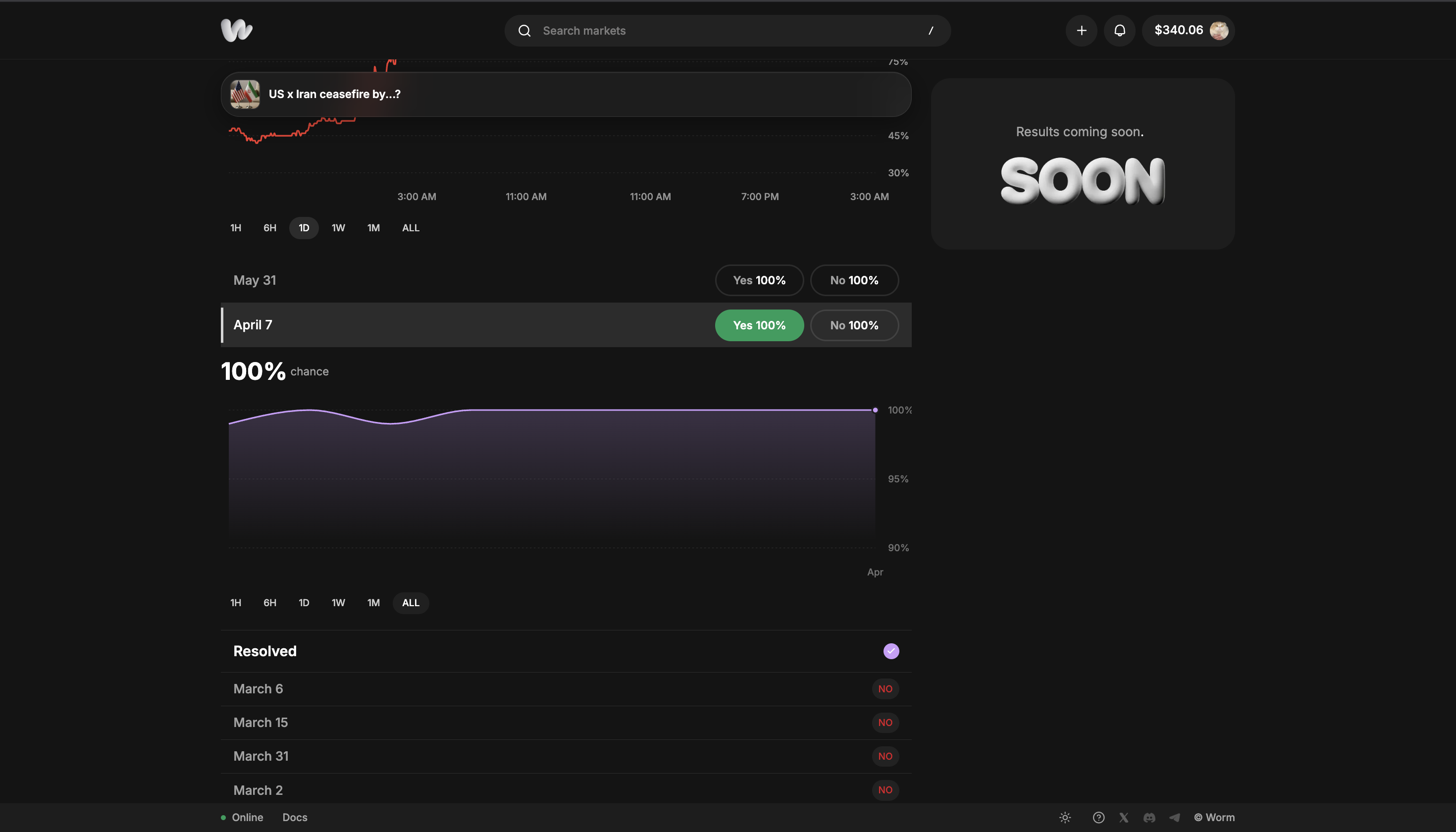Select 1D range on top chart

point(304,228)
